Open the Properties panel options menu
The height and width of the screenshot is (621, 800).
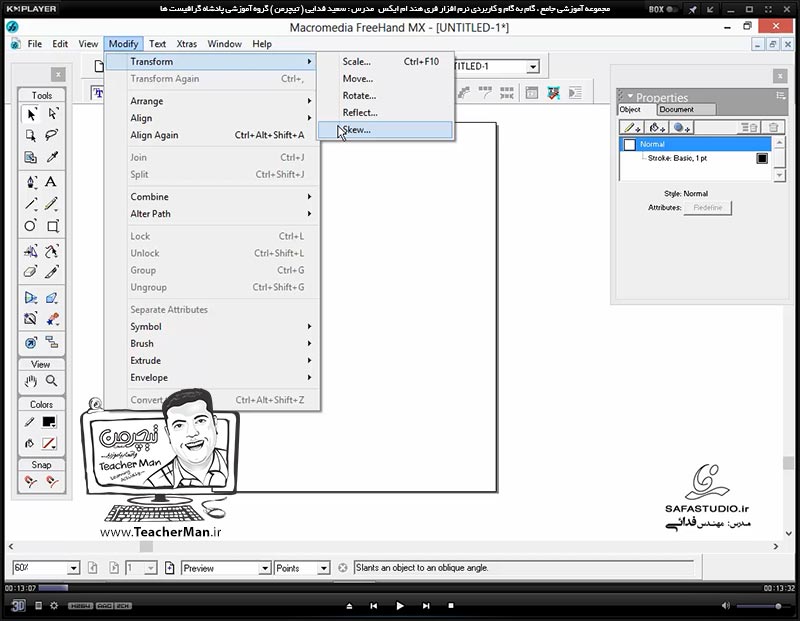(781, 95)
